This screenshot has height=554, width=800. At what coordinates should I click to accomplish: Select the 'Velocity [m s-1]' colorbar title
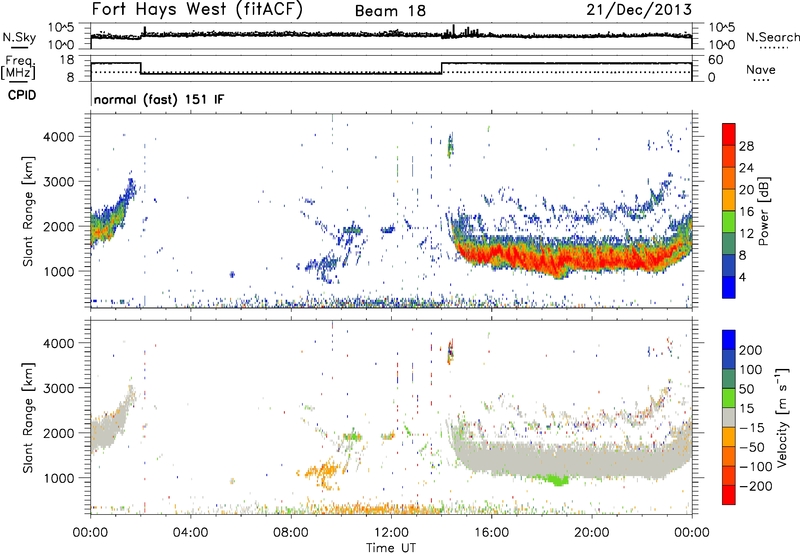click(783, 417)
